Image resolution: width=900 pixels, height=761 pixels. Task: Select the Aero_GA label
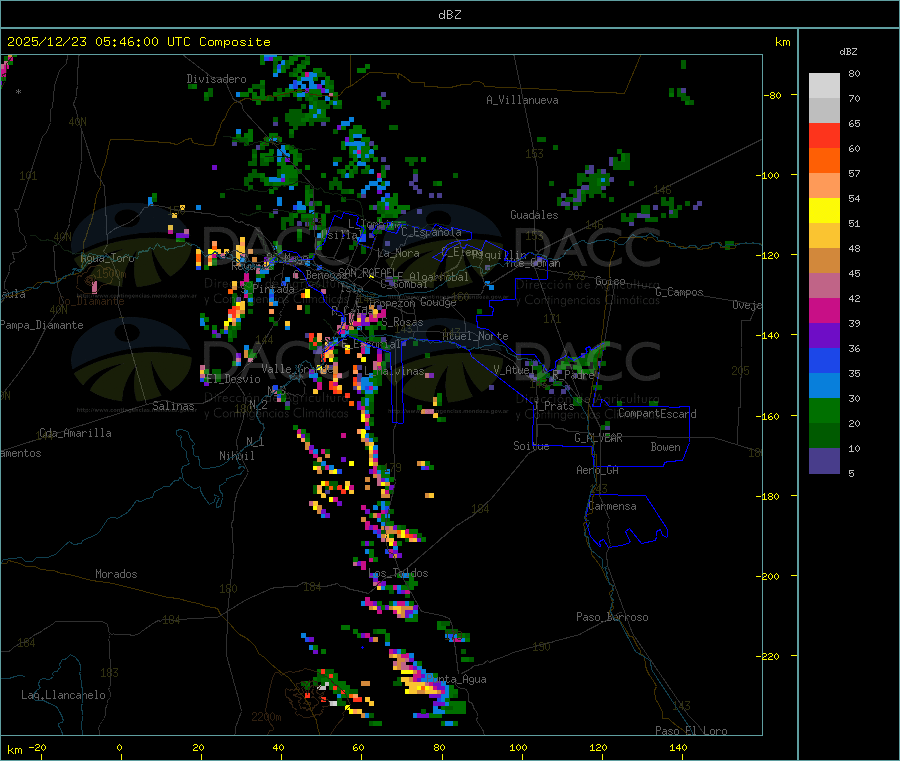coord(598,470)
